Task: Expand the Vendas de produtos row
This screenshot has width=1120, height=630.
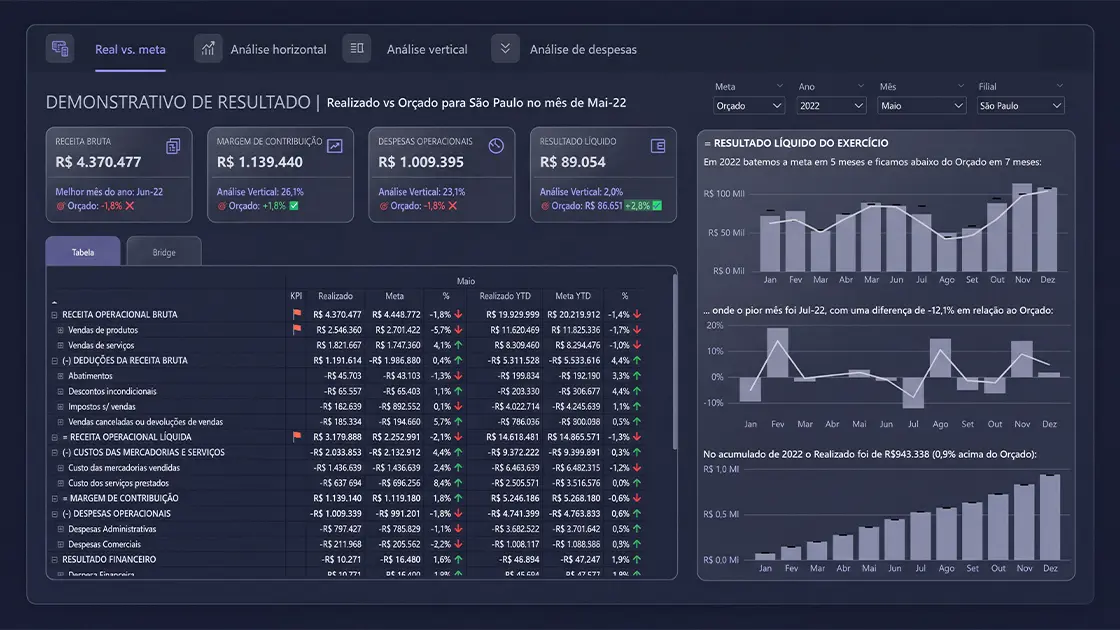Action: pos(61,330)
